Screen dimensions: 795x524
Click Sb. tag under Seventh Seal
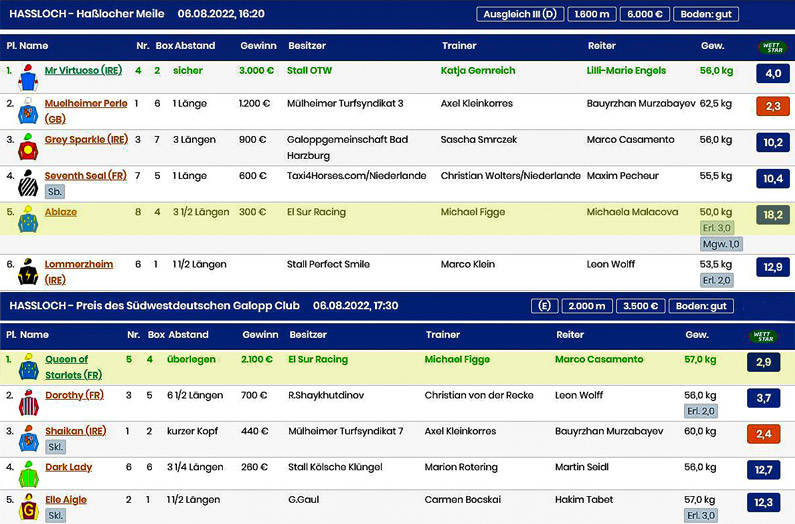[x=55, y=192]
